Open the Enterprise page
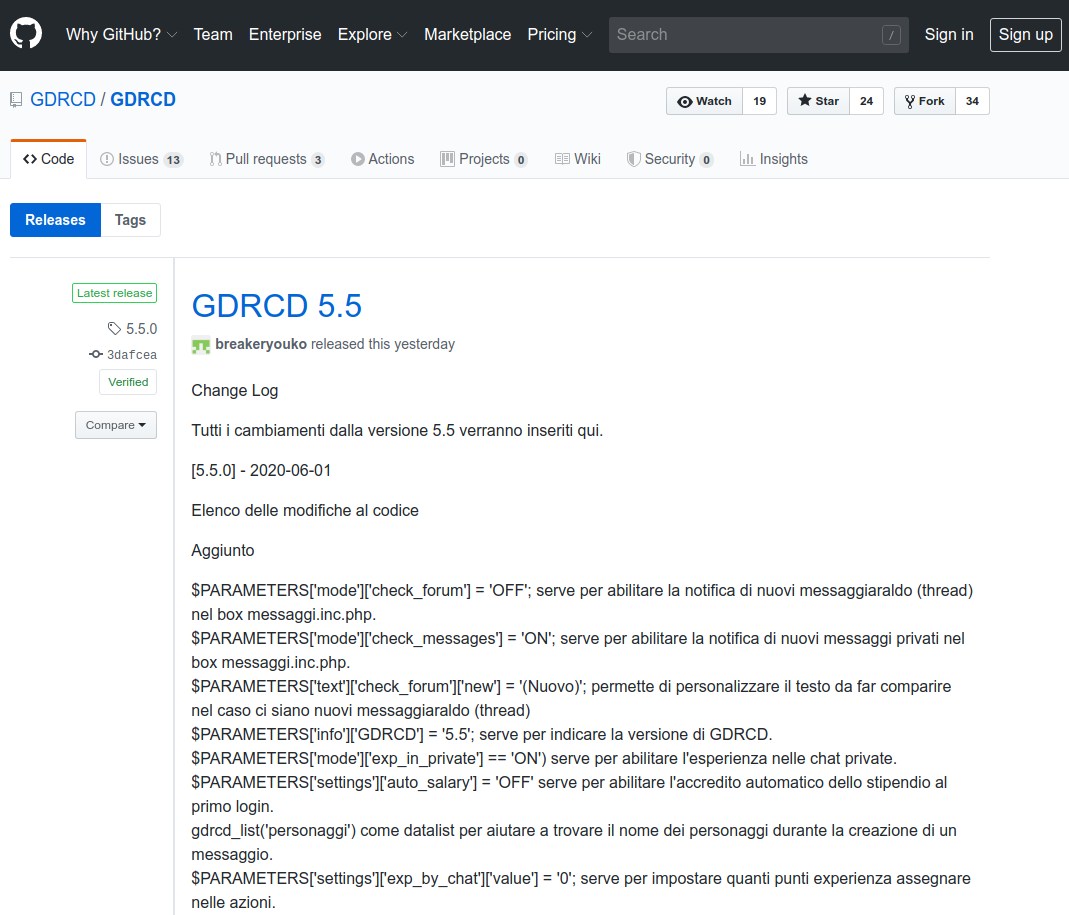Viewport: 1069px width, 915px height. (285, 34)
